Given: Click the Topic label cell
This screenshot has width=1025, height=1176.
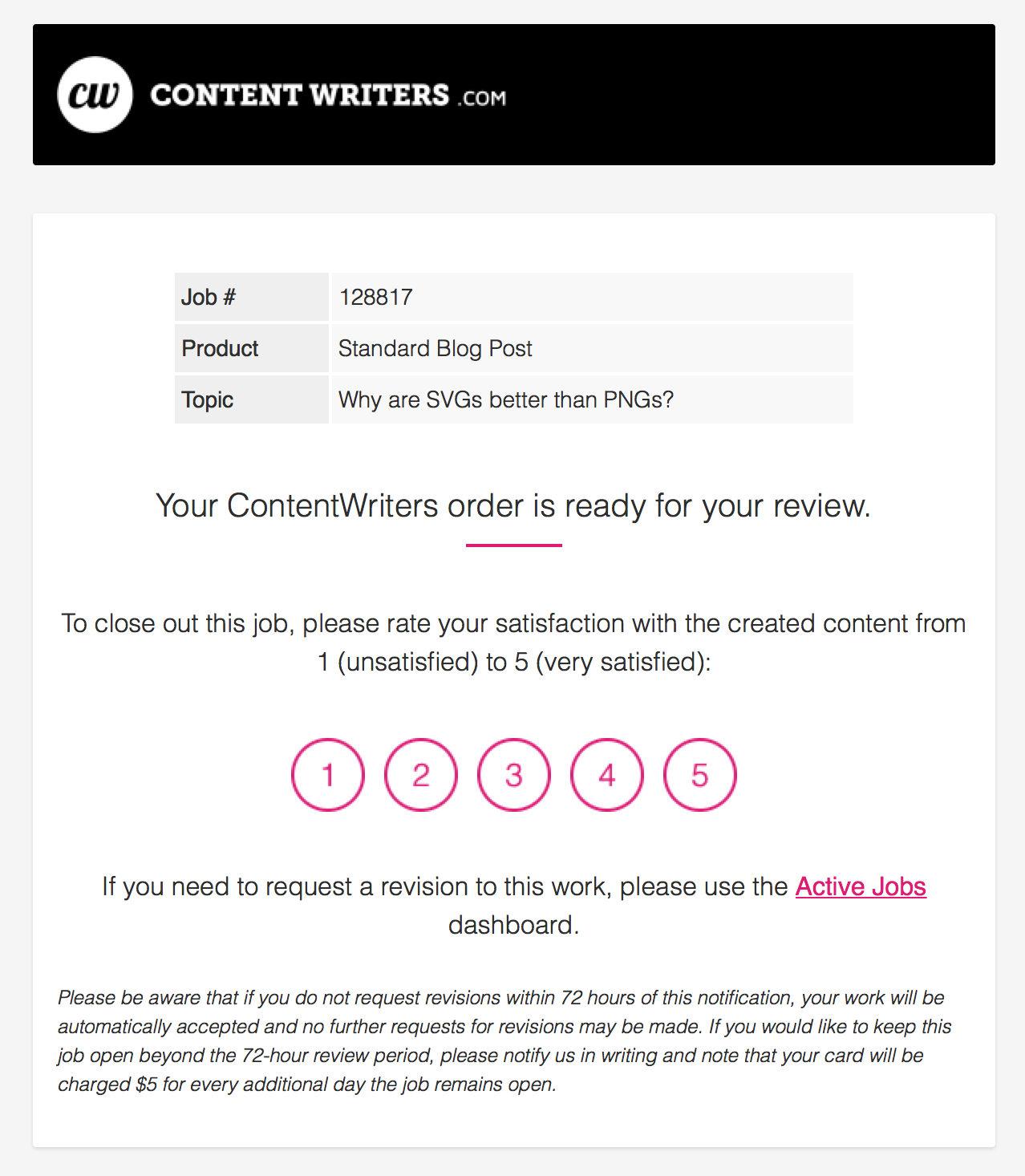Looking at the screenshot, I should point(252,399).
